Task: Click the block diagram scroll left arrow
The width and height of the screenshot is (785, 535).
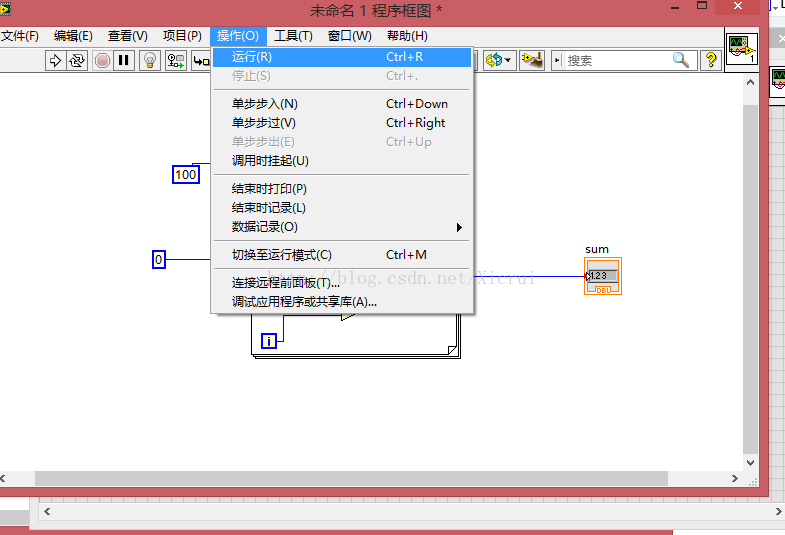Action: (3, 478)
